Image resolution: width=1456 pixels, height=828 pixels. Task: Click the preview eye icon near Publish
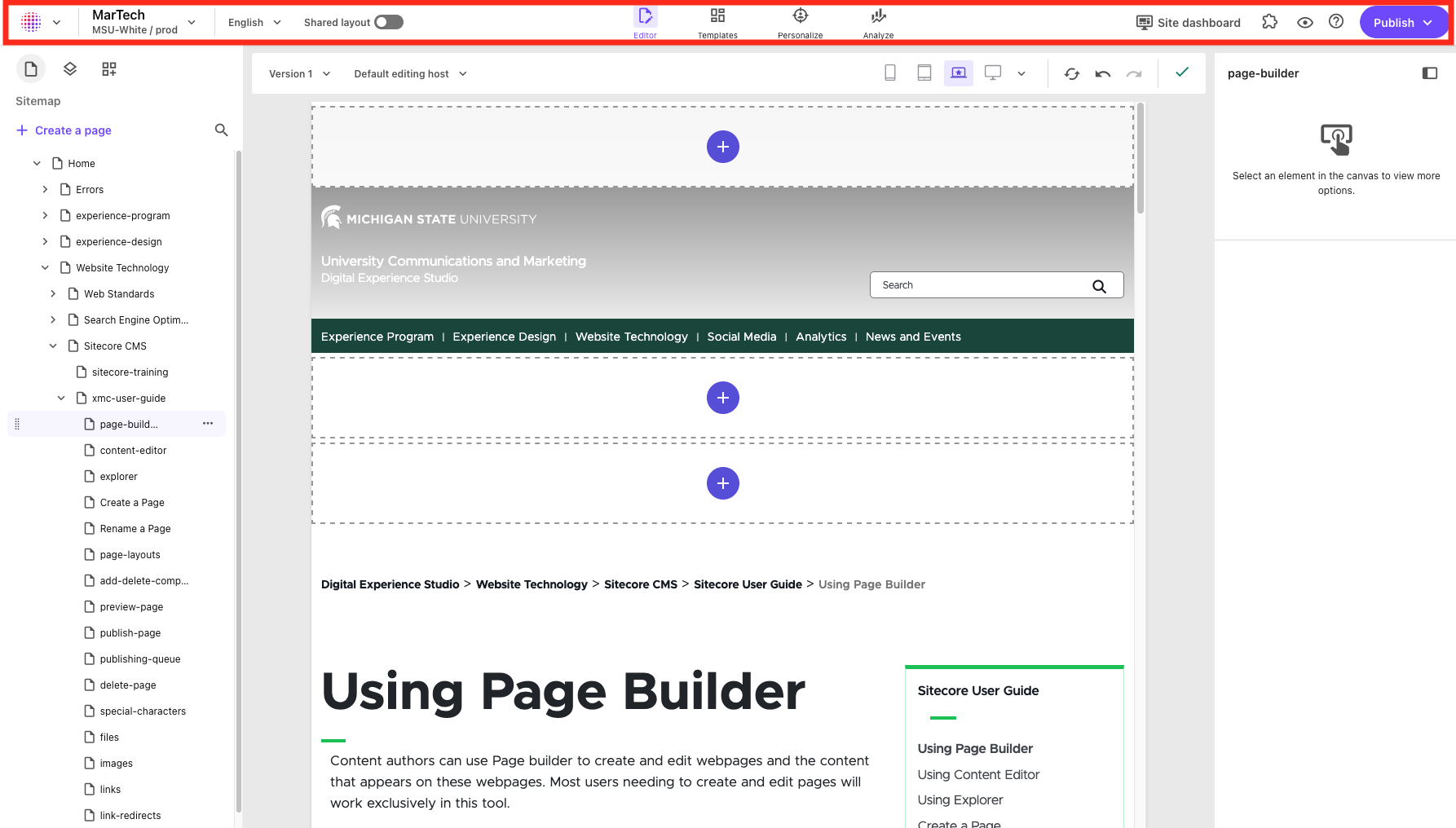click(x=1304, y=22)
